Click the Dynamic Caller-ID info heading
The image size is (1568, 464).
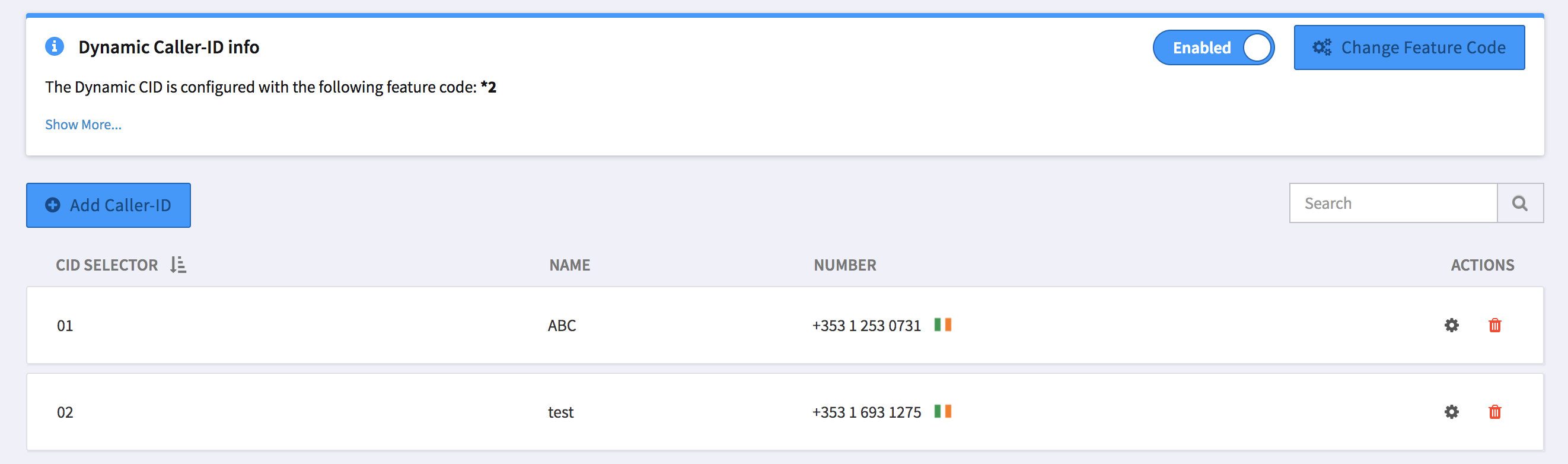click(x=168, y=47)
